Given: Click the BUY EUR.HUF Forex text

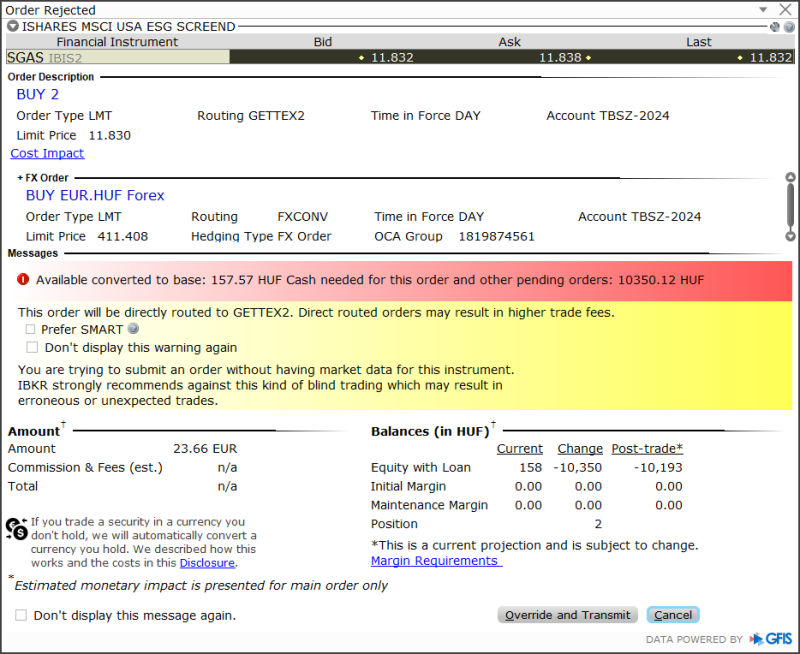Looking at the screenshot, I should (95, 195).
